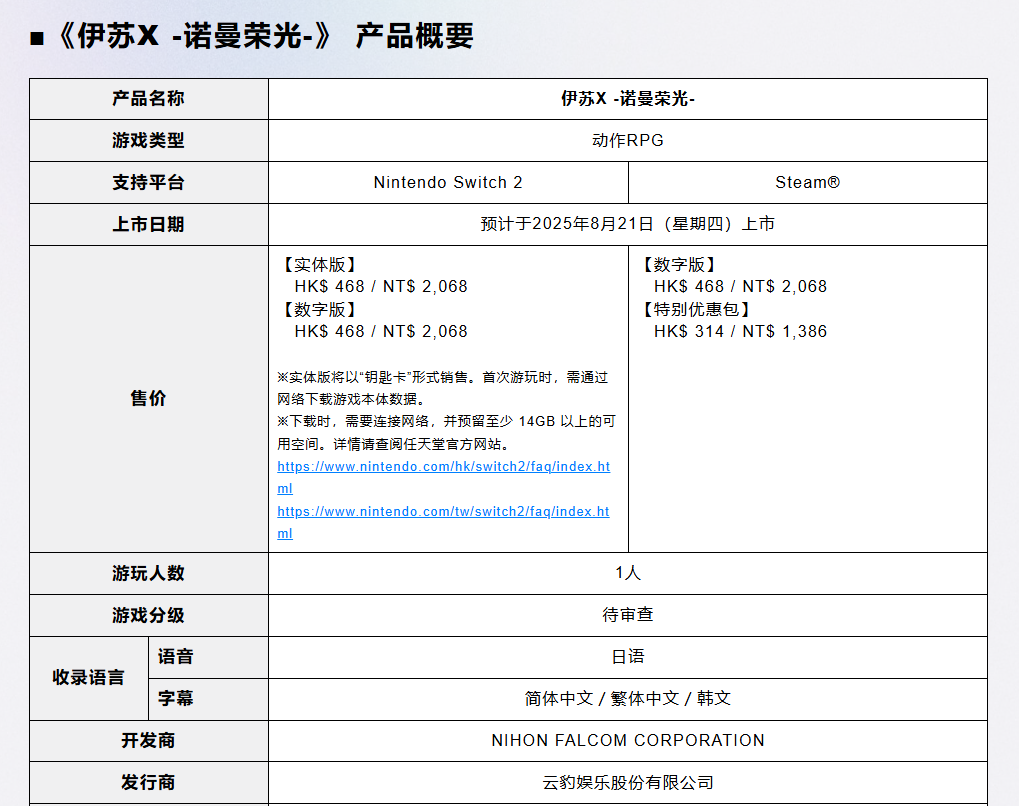Click the 游戏类型 label cell

point(149,140)
